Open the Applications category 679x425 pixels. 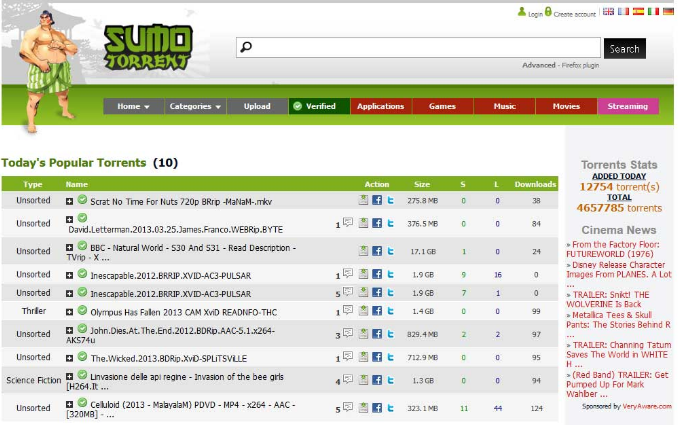381,106
